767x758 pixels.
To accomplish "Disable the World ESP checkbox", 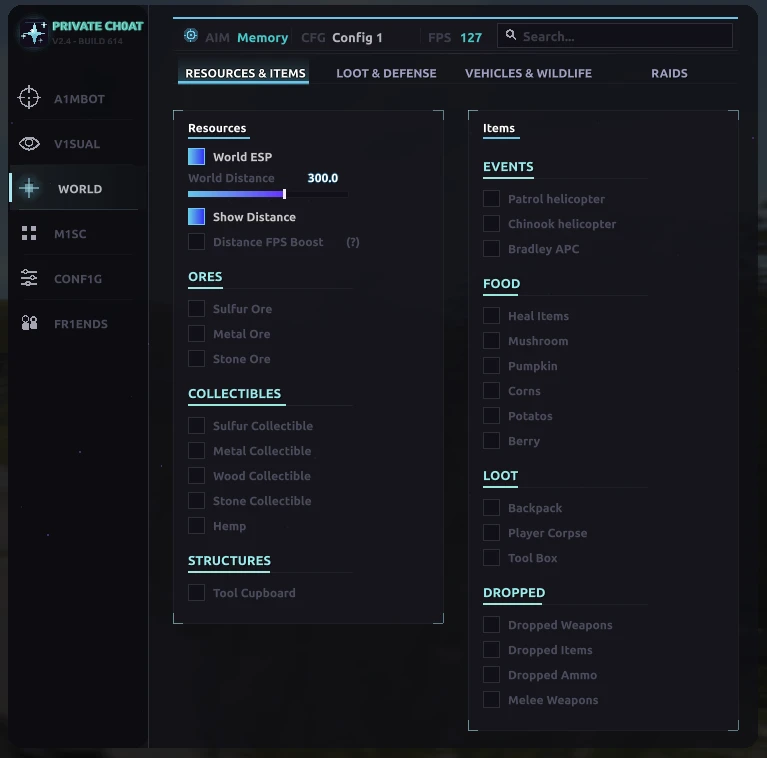I will click(x=197, y=156).
